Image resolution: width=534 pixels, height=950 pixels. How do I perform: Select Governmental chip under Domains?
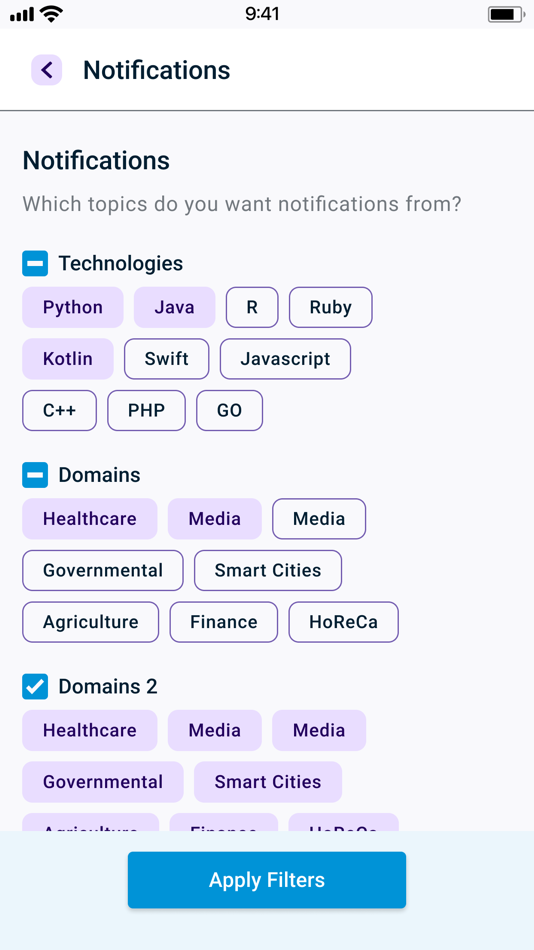(x=103, y=570)
